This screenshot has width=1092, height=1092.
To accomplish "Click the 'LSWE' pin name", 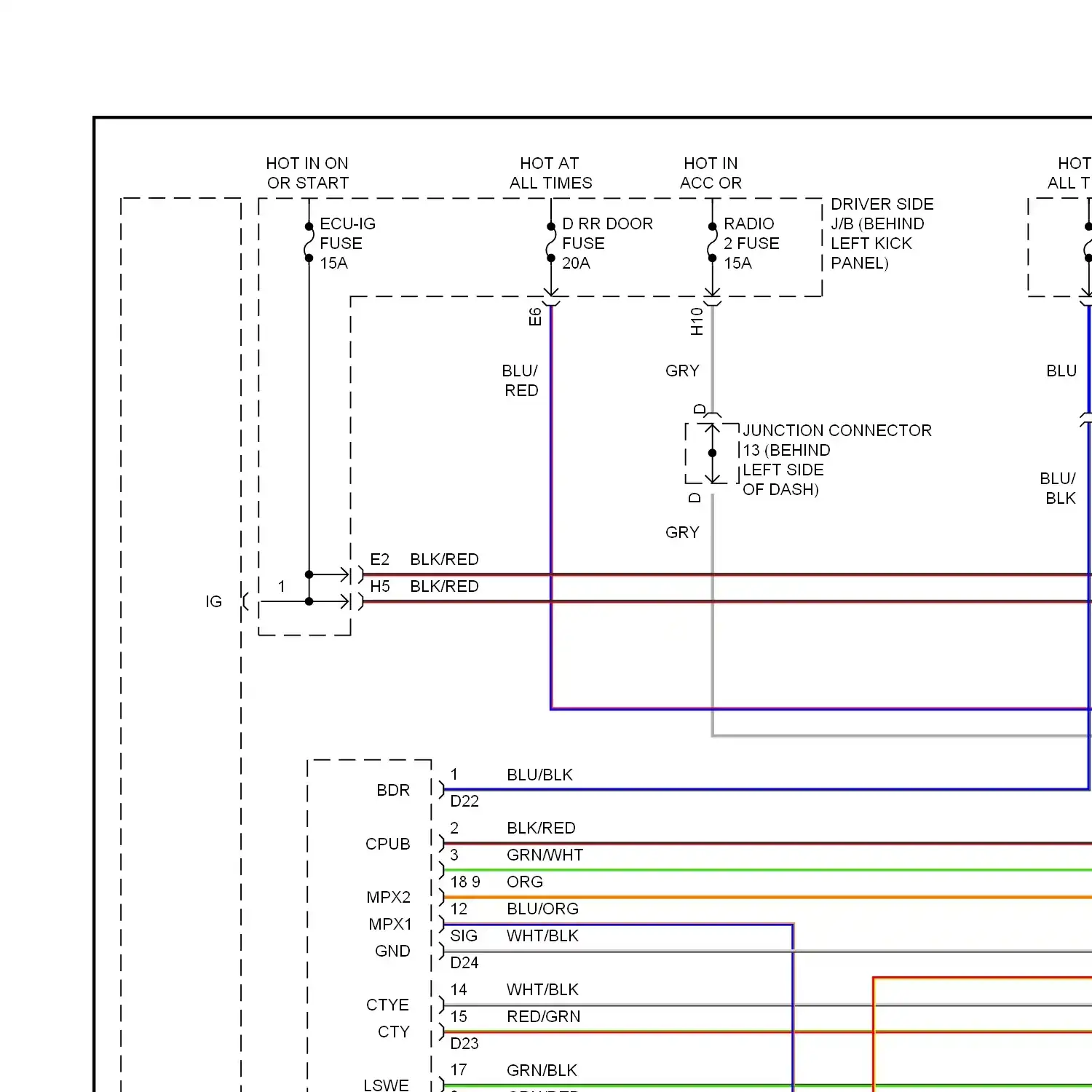I will click(386, 1085).
